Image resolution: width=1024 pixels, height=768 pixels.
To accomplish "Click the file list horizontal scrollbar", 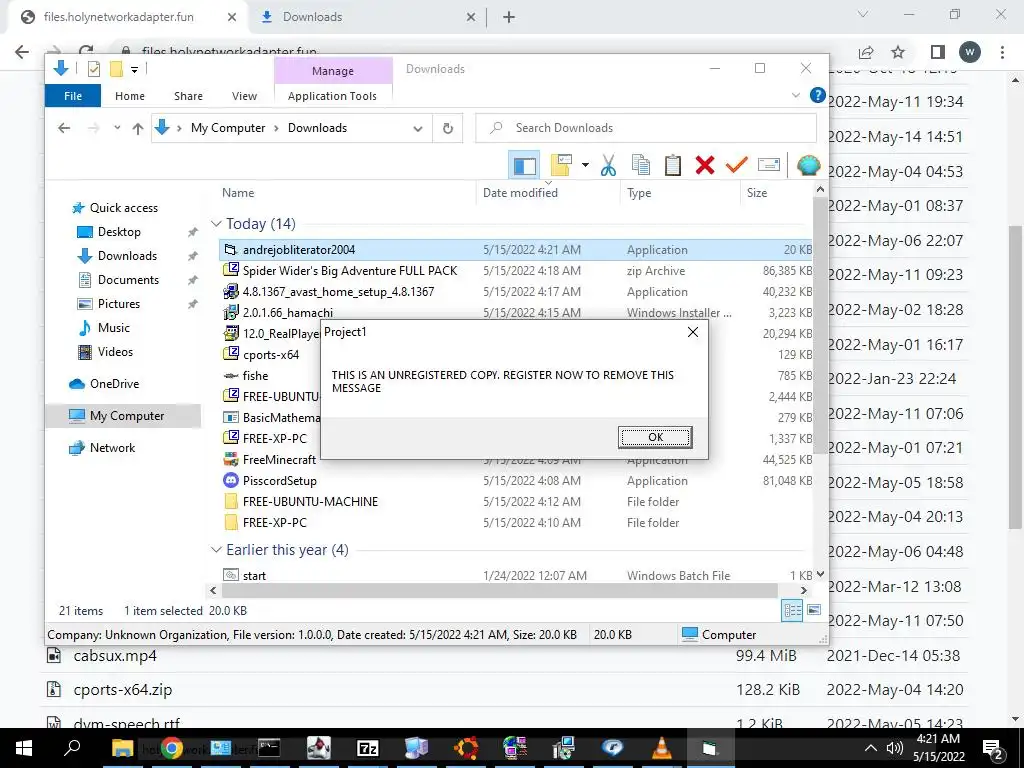I will click(500, 590).
